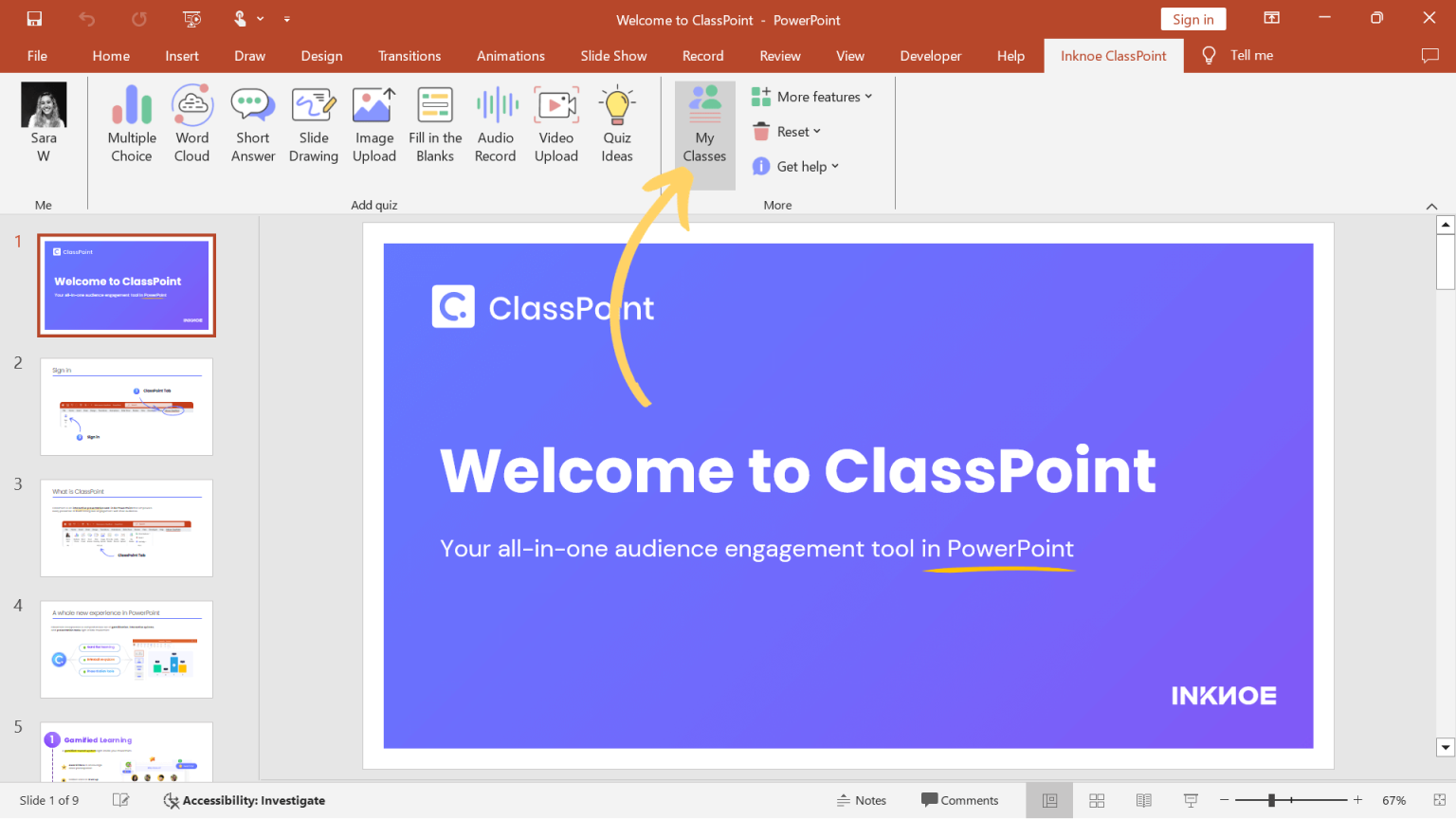
Task: Open the Word Cloud activity
Action: tap(191, 123)
